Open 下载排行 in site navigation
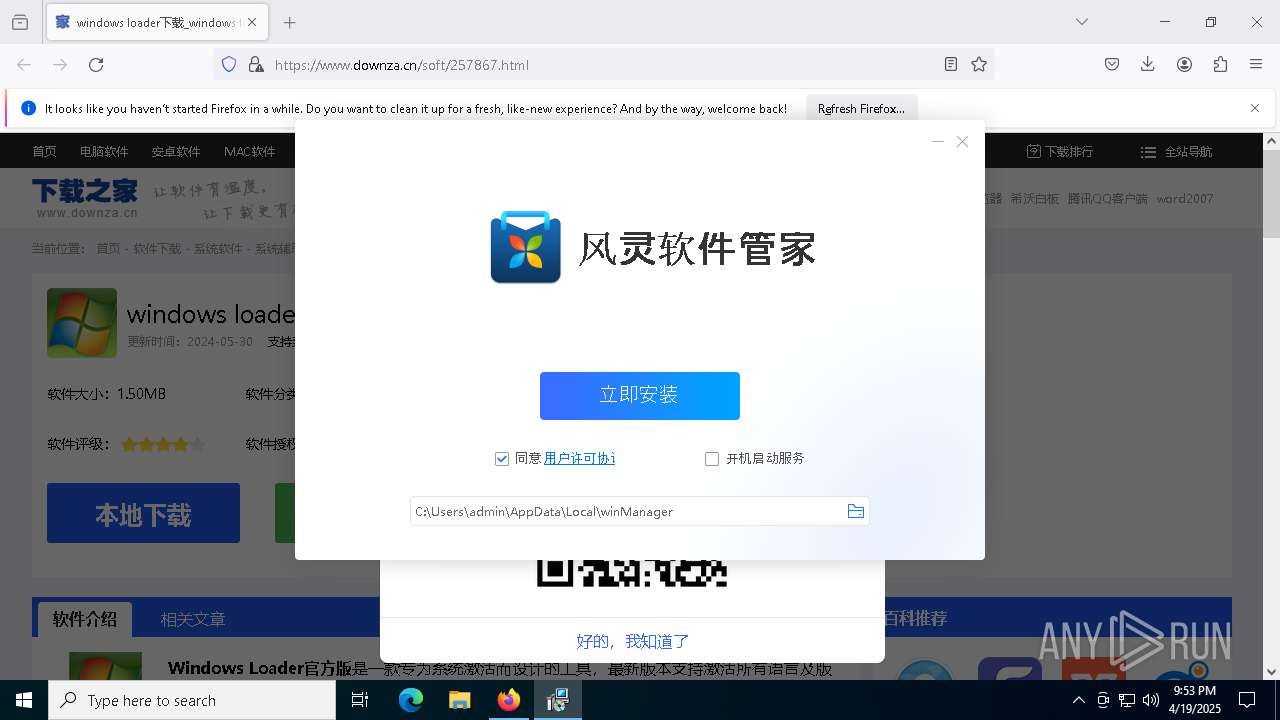 point(1060,152)
